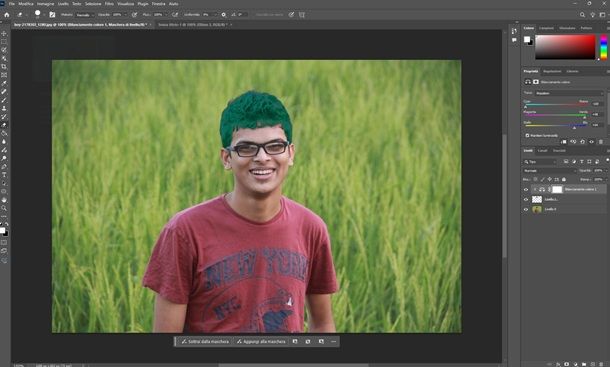Click the foreground color swatch in Colore panel
This screenshot has height=367, width=610.
pyautogui.click(x=527, y=39)
